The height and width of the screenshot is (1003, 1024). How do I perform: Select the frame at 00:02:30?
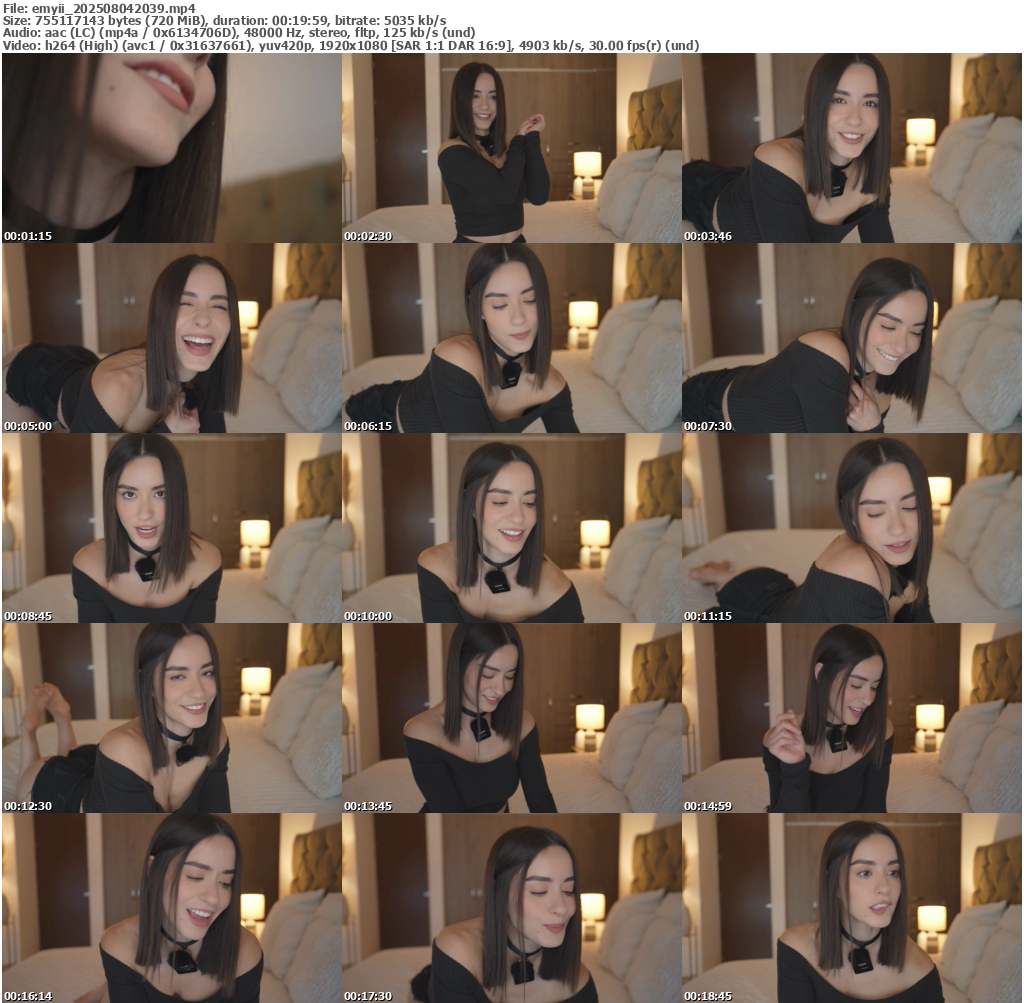pos(512,148)
